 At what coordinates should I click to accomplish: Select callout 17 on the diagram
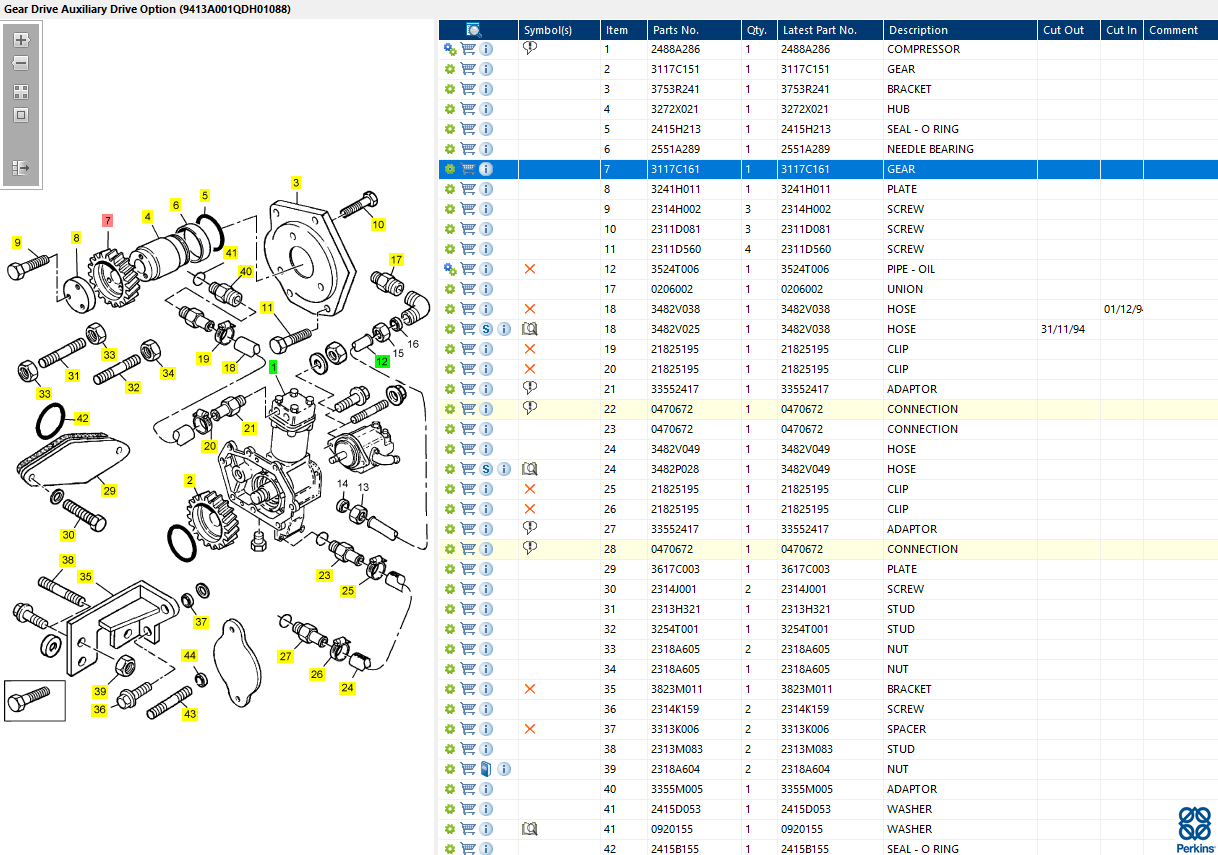click(396, 260)
